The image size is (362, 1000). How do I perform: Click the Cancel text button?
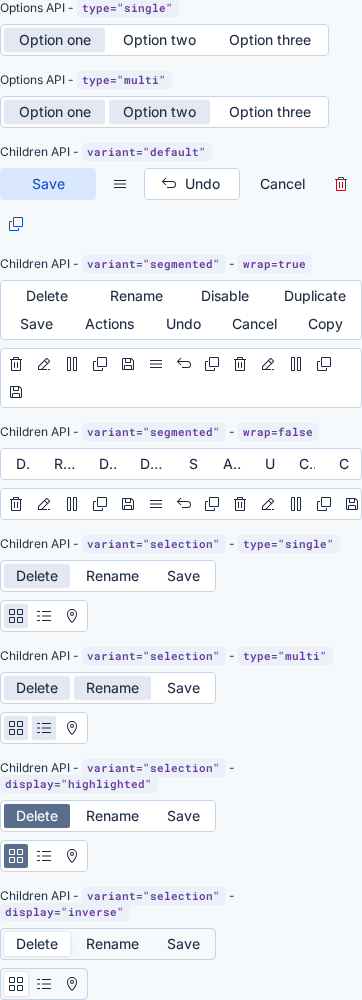[282, 184]
